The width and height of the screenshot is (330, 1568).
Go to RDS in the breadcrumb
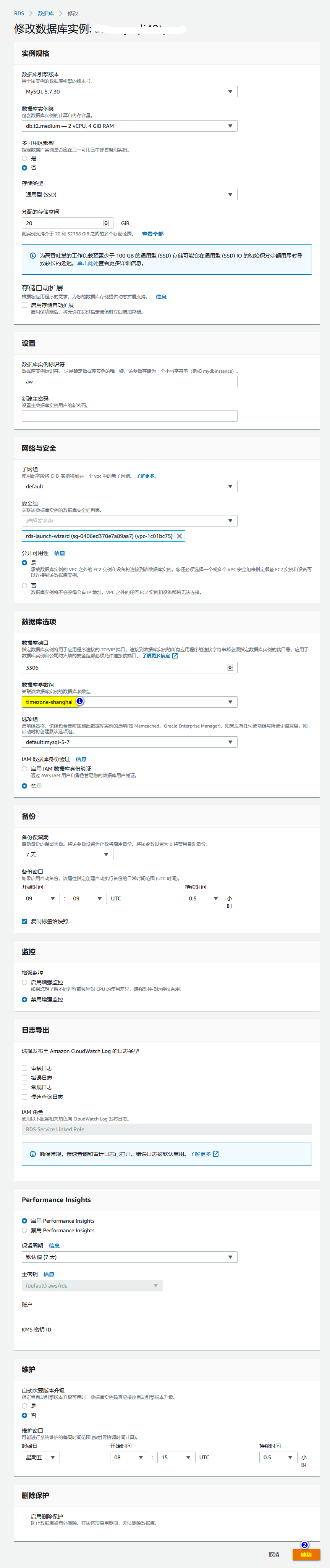point(19,13)
